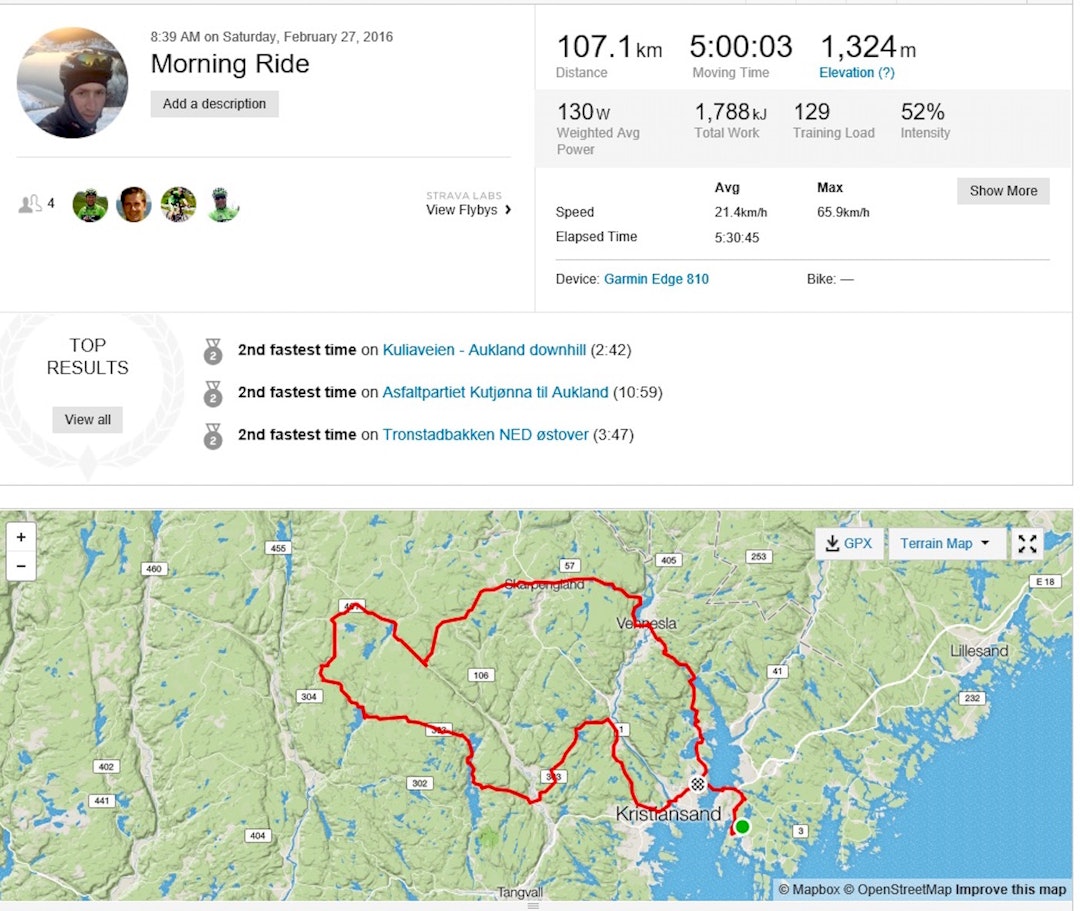Image resolution: width=1080 pixels, height=911 pixels.
Task: Click the checkered finish marker on map
Action: [698, 784]
